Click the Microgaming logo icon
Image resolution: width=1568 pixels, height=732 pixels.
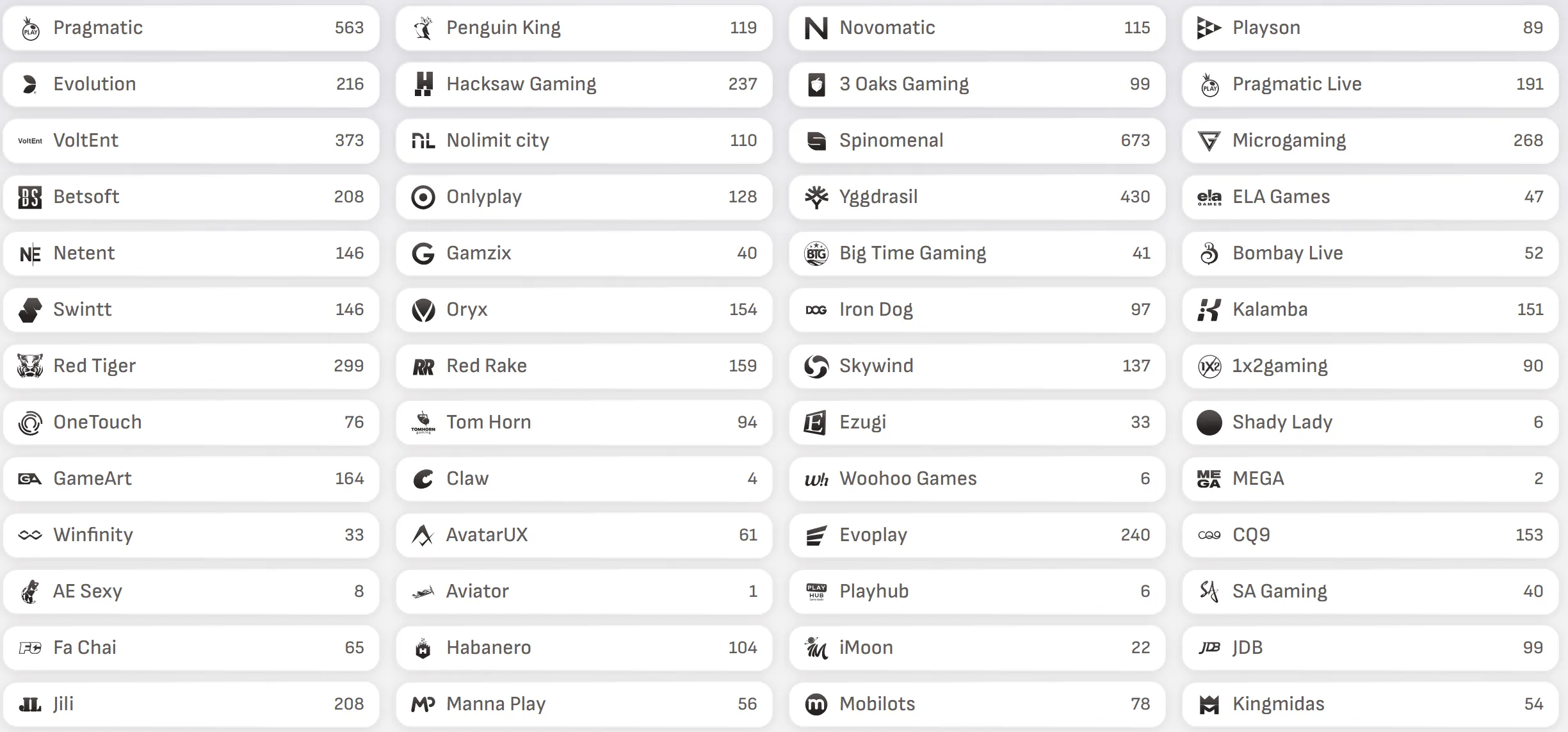click(x=1209, y=141)
